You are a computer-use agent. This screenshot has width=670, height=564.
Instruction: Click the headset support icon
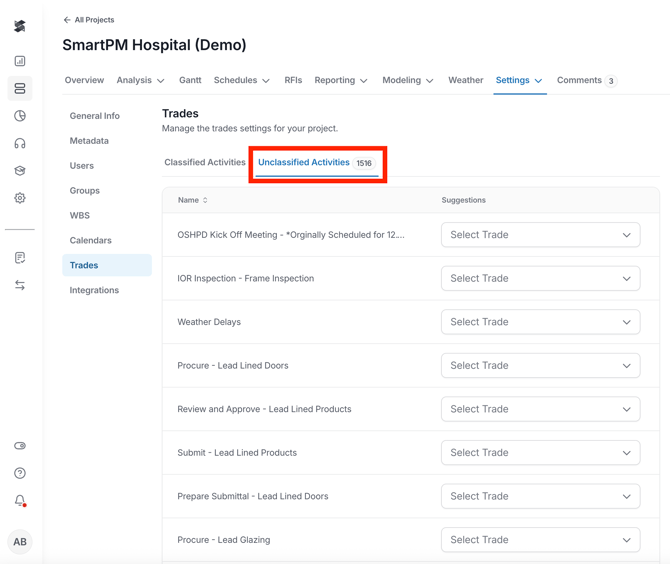point(20,143)
